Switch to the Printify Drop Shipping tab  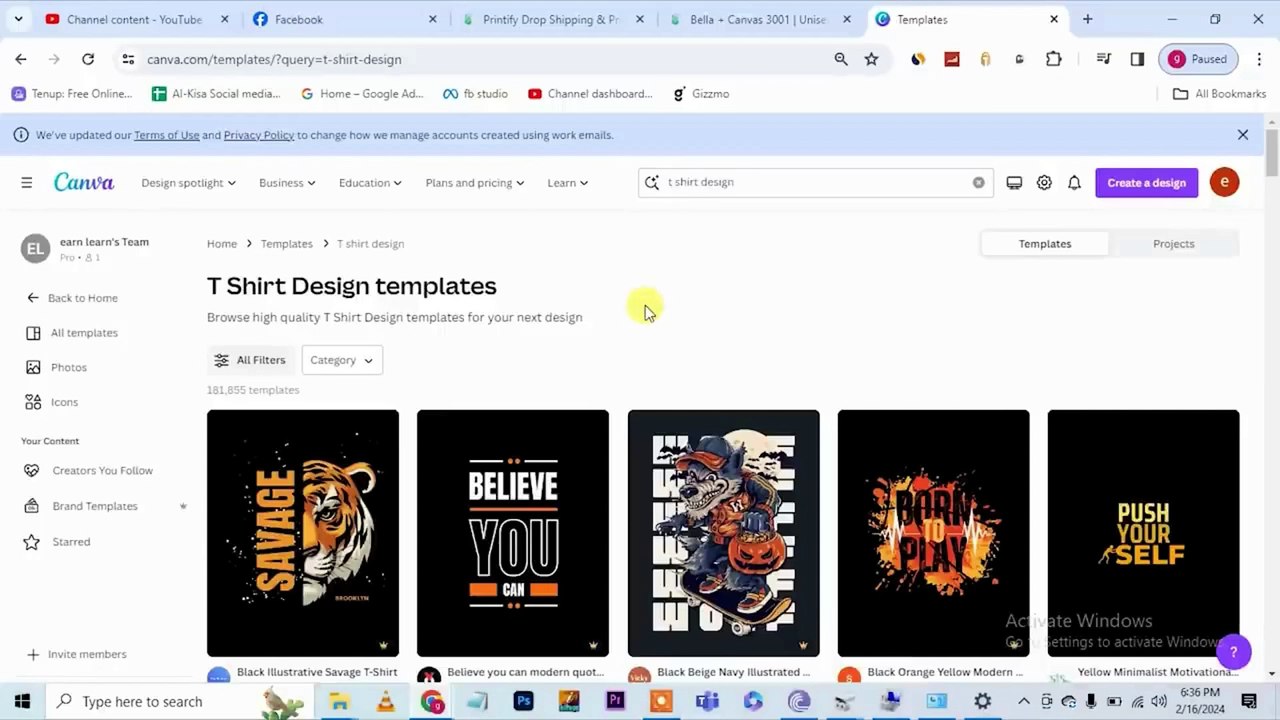(x=552, y=19)
